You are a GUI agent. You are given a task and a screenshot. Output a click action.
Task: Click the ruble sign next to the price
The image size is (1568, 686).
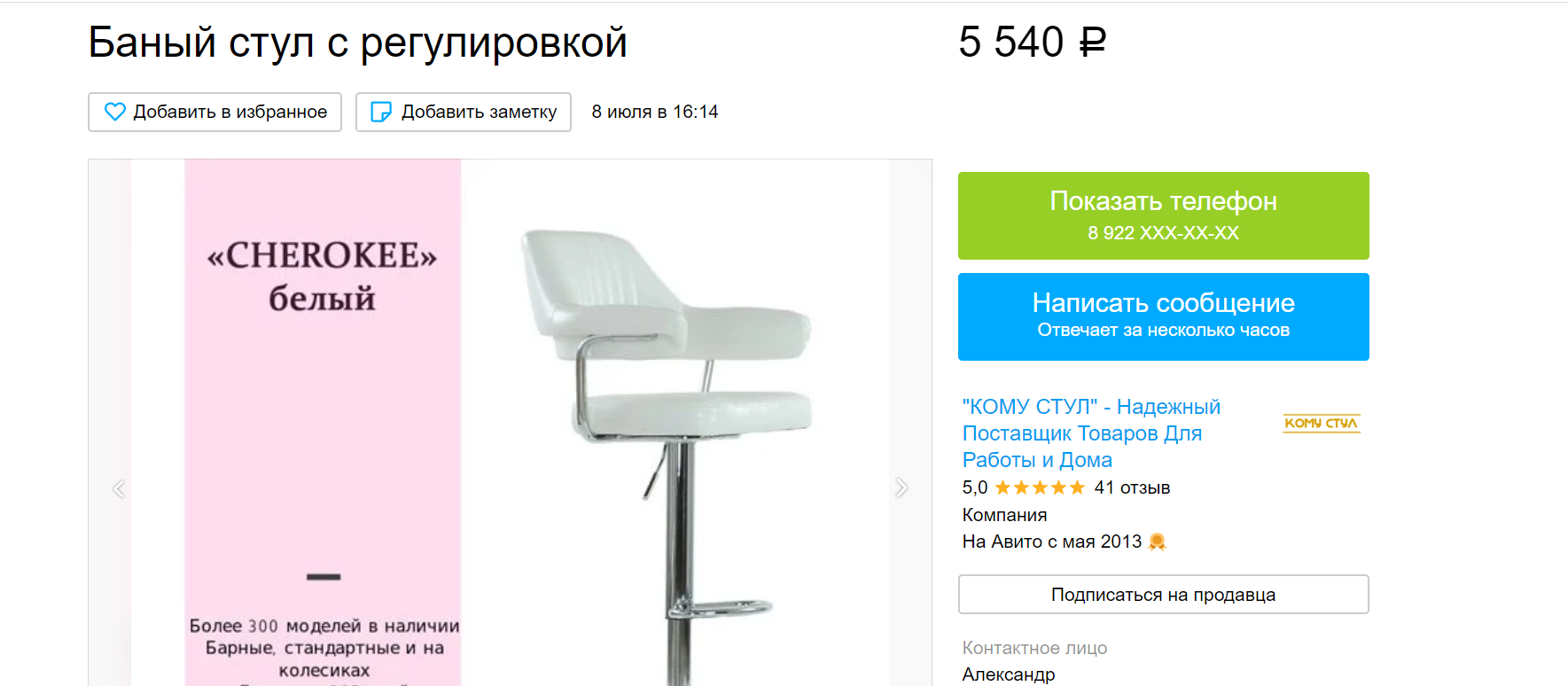point(1092,42)
